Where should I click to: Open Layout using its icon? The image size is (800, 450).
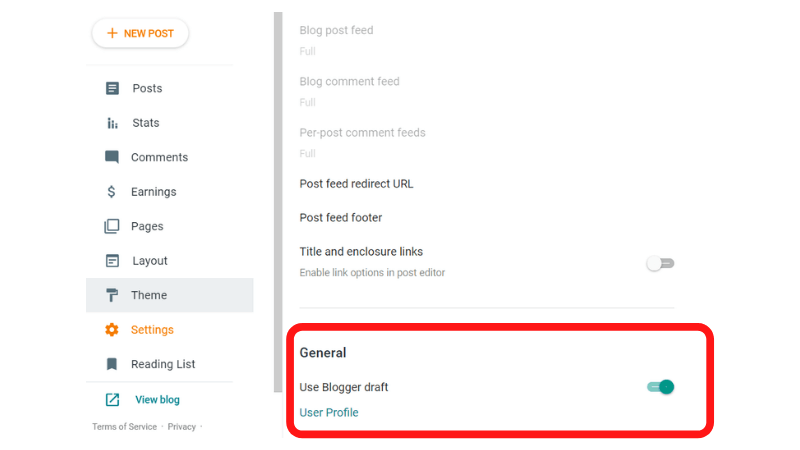[112, 261]
